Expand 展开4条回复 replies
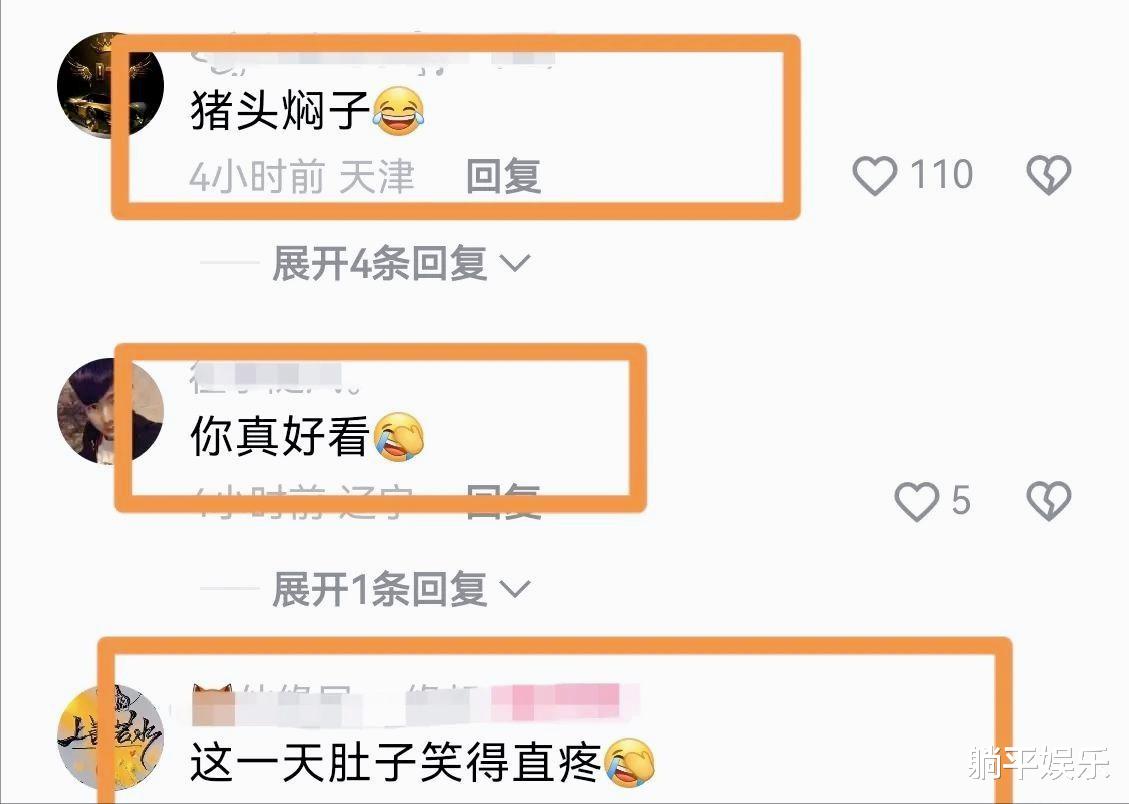Viewport: 1129px width, 804px height. 400,263
